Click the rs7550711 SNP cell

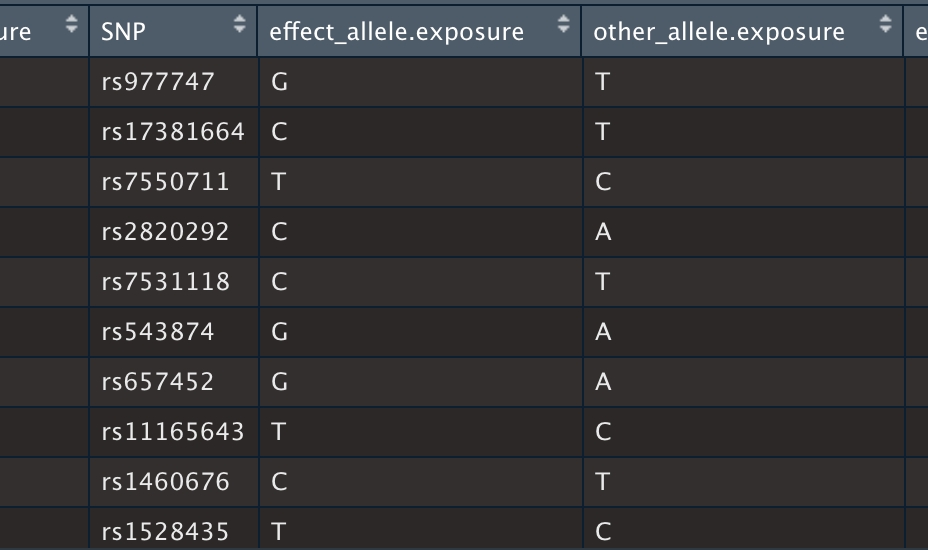click(x=165, y=182)
